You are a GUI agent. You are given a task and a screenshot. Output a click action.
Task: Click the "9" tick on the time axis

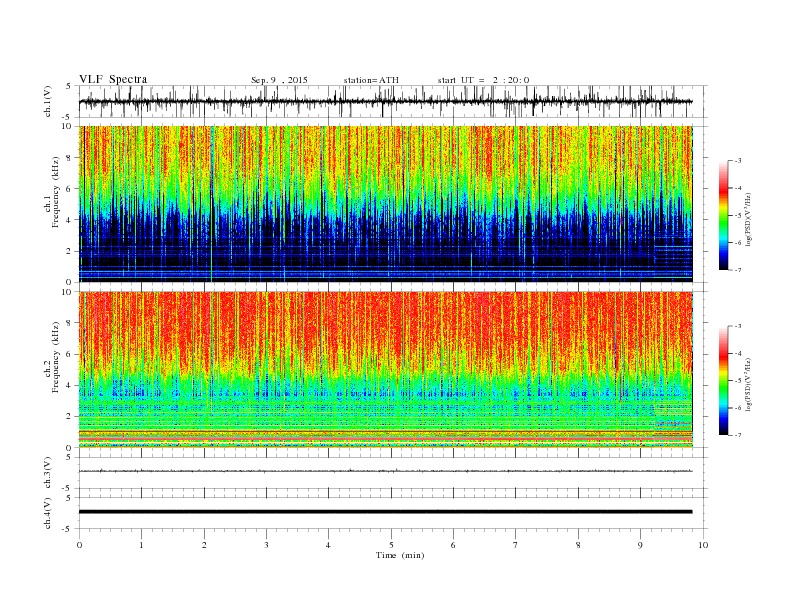click(x=640, y=545)
